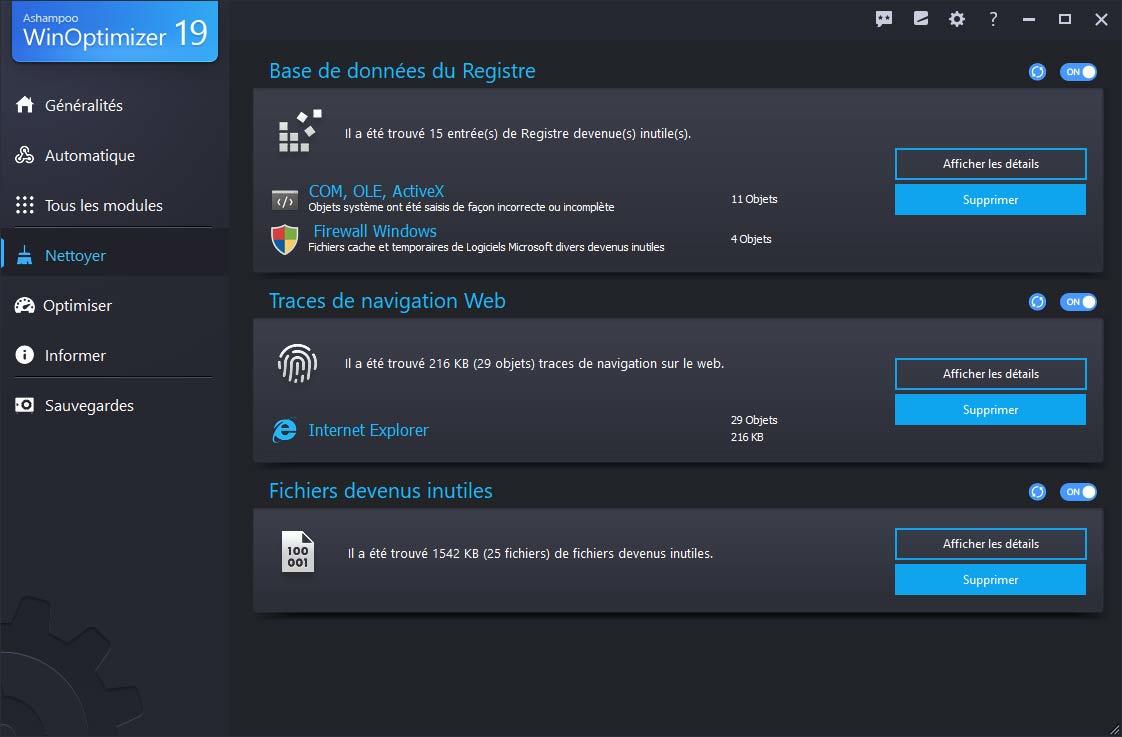The width and height of the screenshot is (1122, 737).
Task: Click the Informer info icon
Action: pyautogui.click(x=25, y=355)
